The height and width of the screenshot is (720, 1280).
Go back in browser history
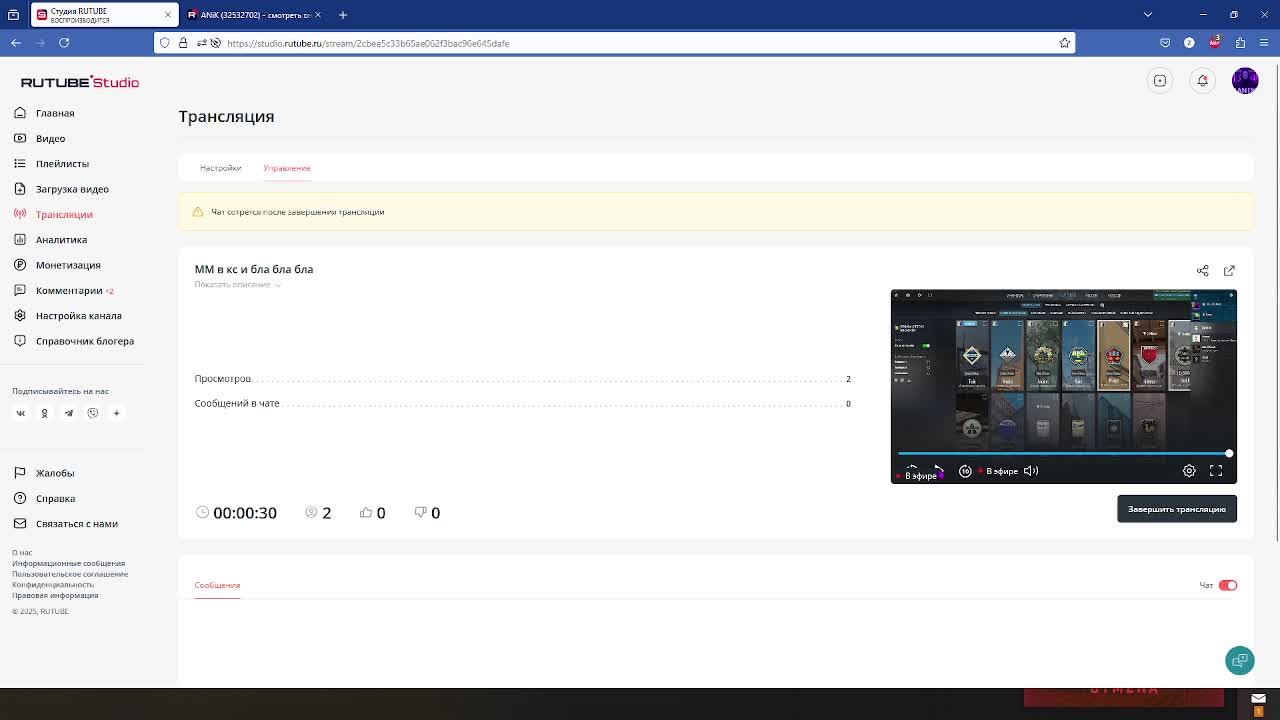[x=16, y=43]
